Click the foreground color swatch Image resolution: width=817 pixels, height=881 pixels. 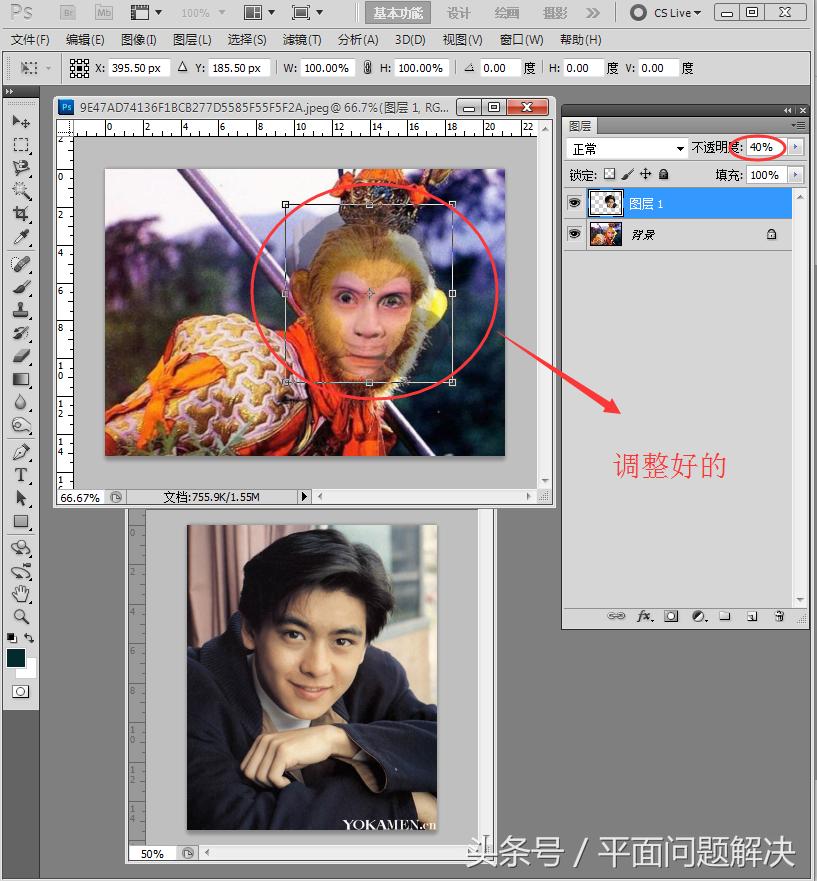pos(16,658)
